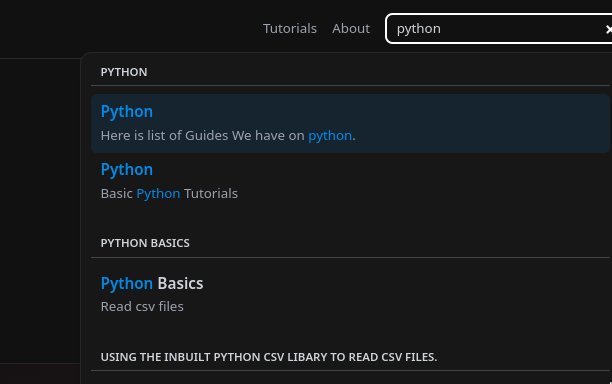This screenshot has height=384, width=612.
Task: Clear the search field with X icon
Action: tap(608, 29)
